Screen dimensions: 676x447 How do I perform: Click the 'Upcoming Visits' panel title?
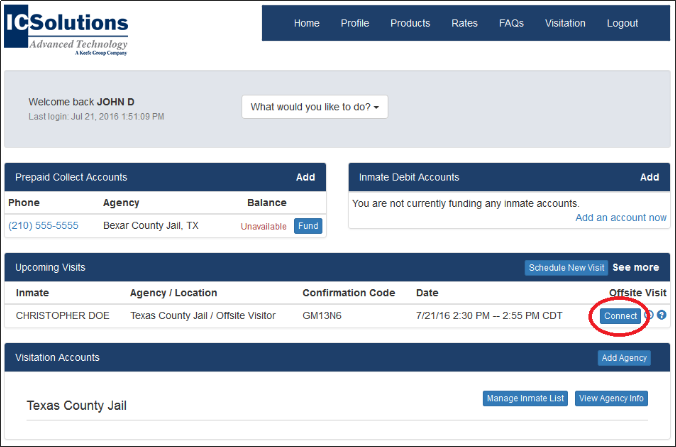(50, 268)
